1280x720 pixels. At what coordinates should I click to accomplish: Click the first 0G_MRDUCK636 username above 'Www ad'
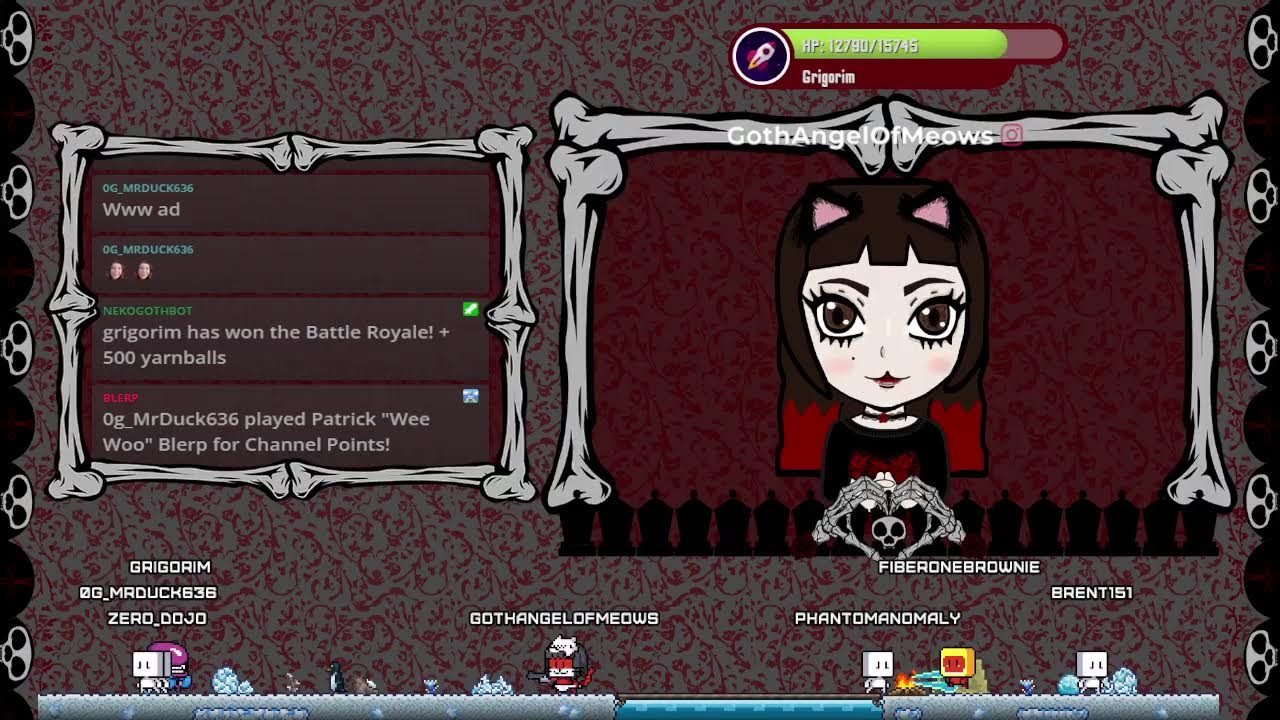(x=148, y=188)
